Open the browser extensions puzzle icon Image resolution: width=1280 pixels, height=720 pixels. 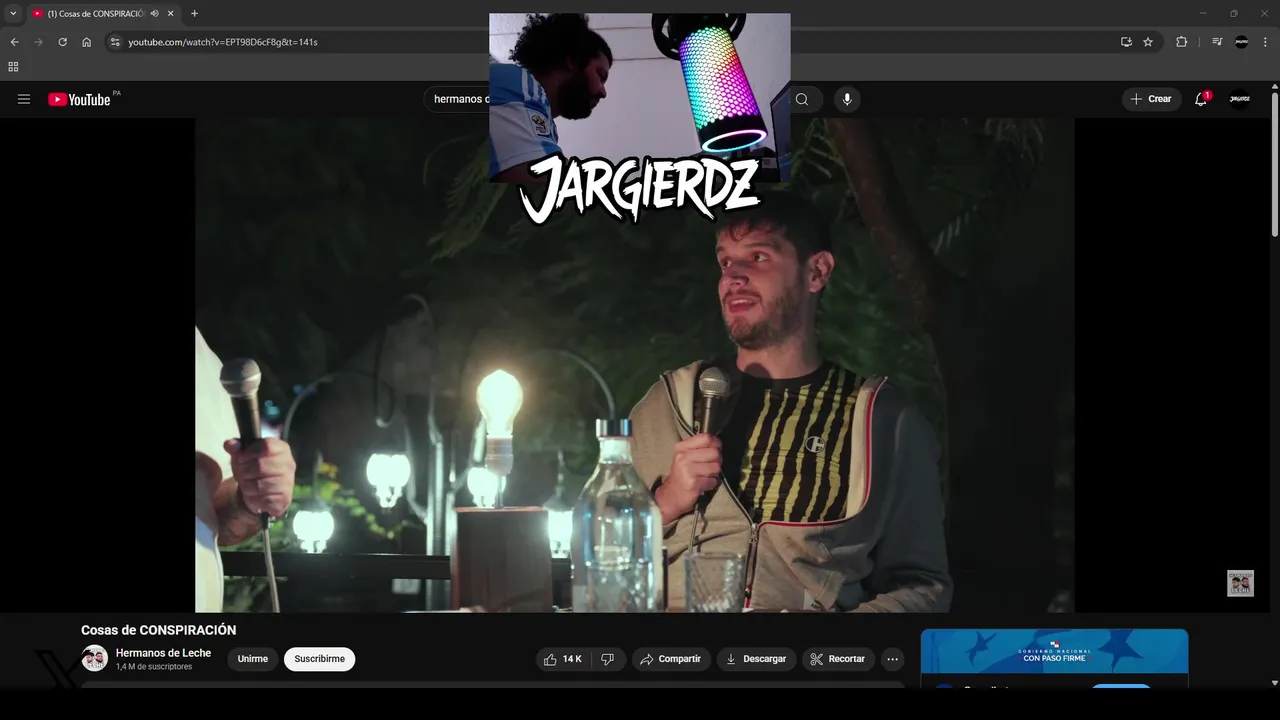(1181, 42)
